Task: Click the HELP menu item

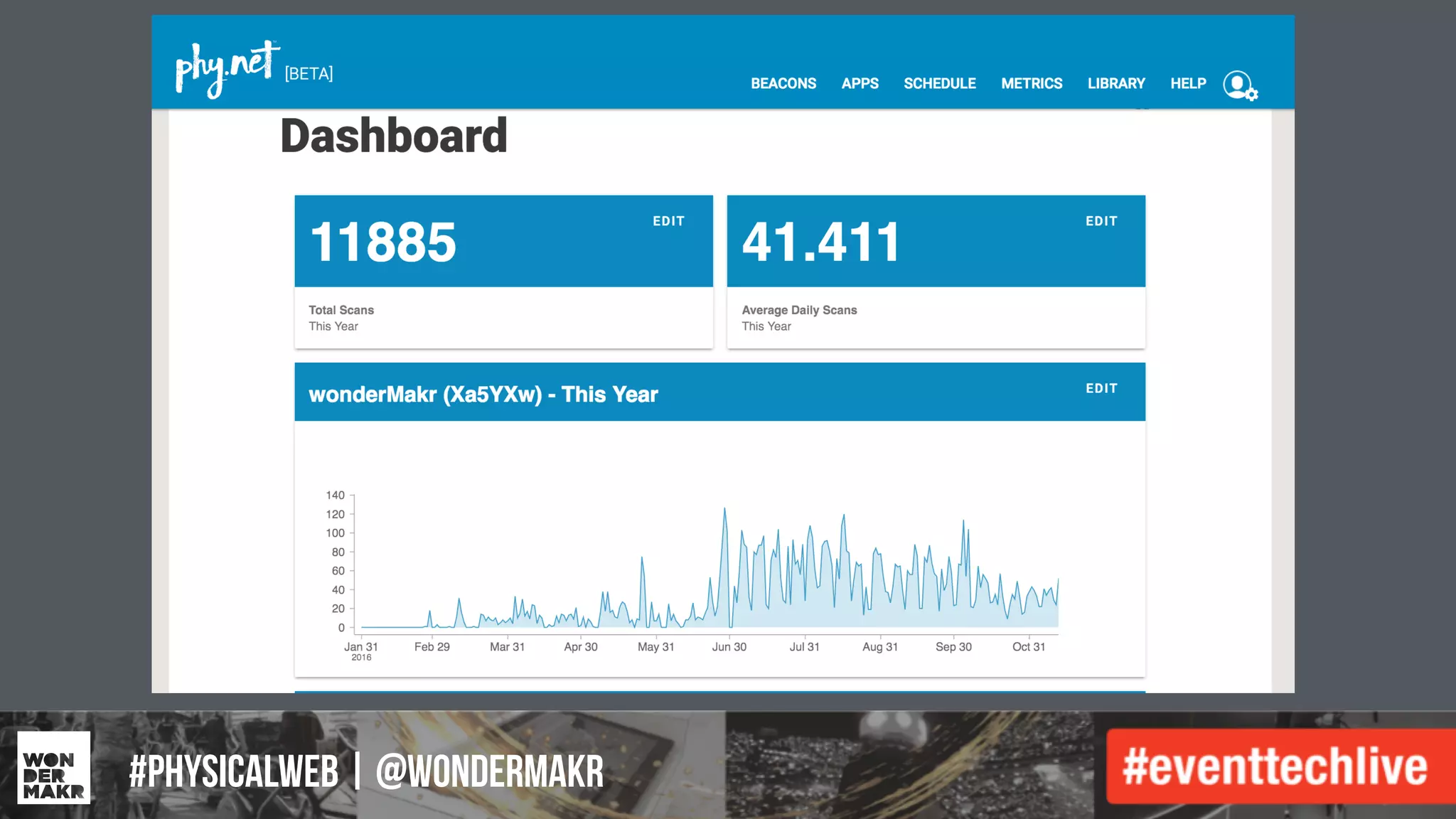Action: [x=1188, y=84]
